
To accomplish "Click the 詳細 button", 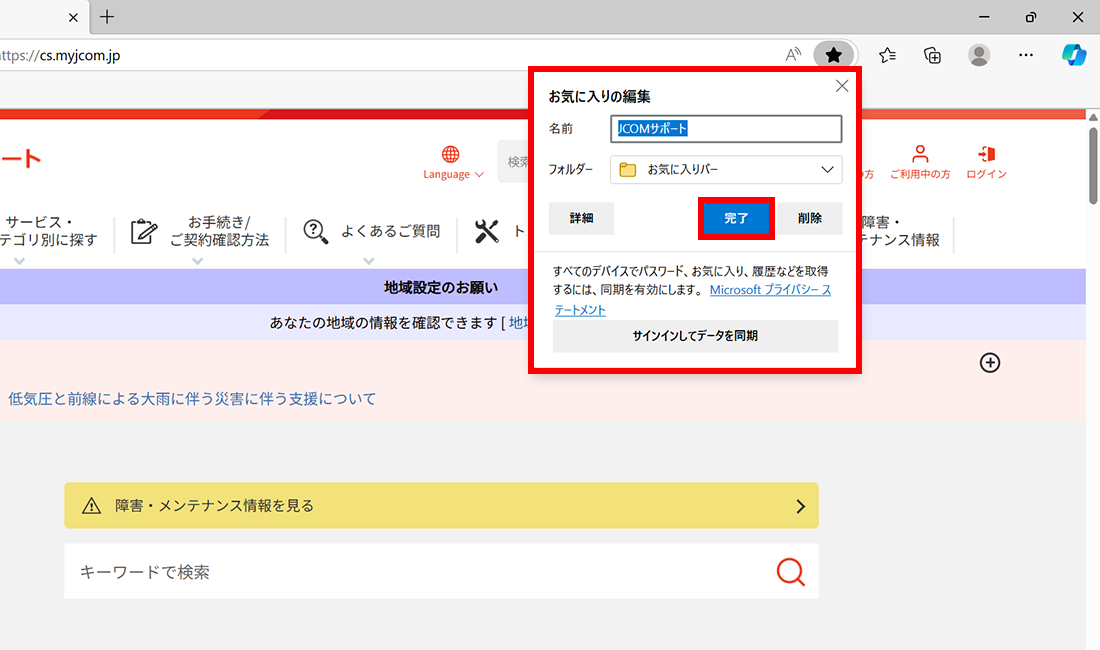I will 581,218.
